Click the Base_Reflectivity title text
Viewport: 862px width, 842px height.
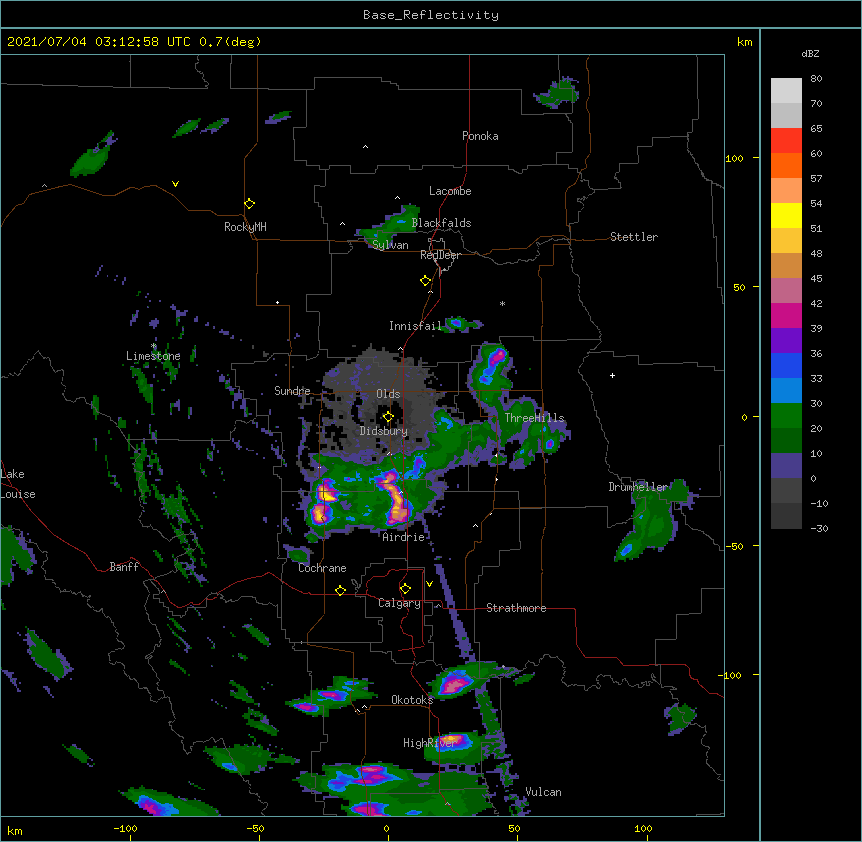click(x=431, y=15)
